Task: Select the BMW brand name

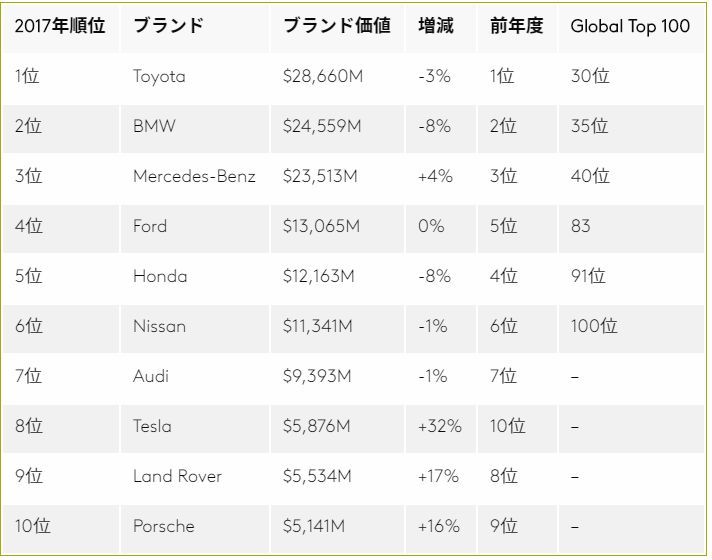Action: click(153, 127)
